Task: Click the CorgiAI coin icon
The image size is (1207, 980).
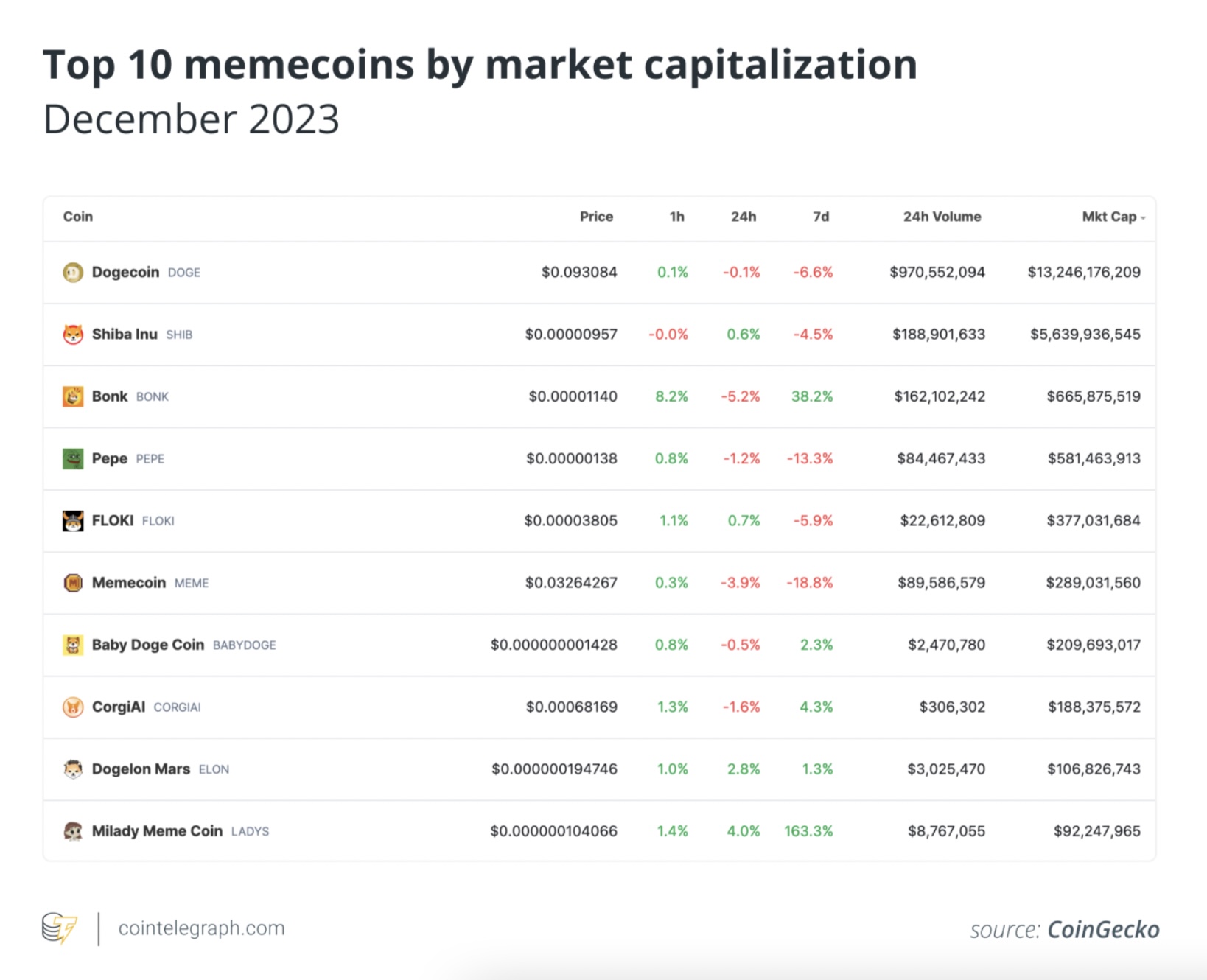Action: pyautogui.click(x=73, y=707)
